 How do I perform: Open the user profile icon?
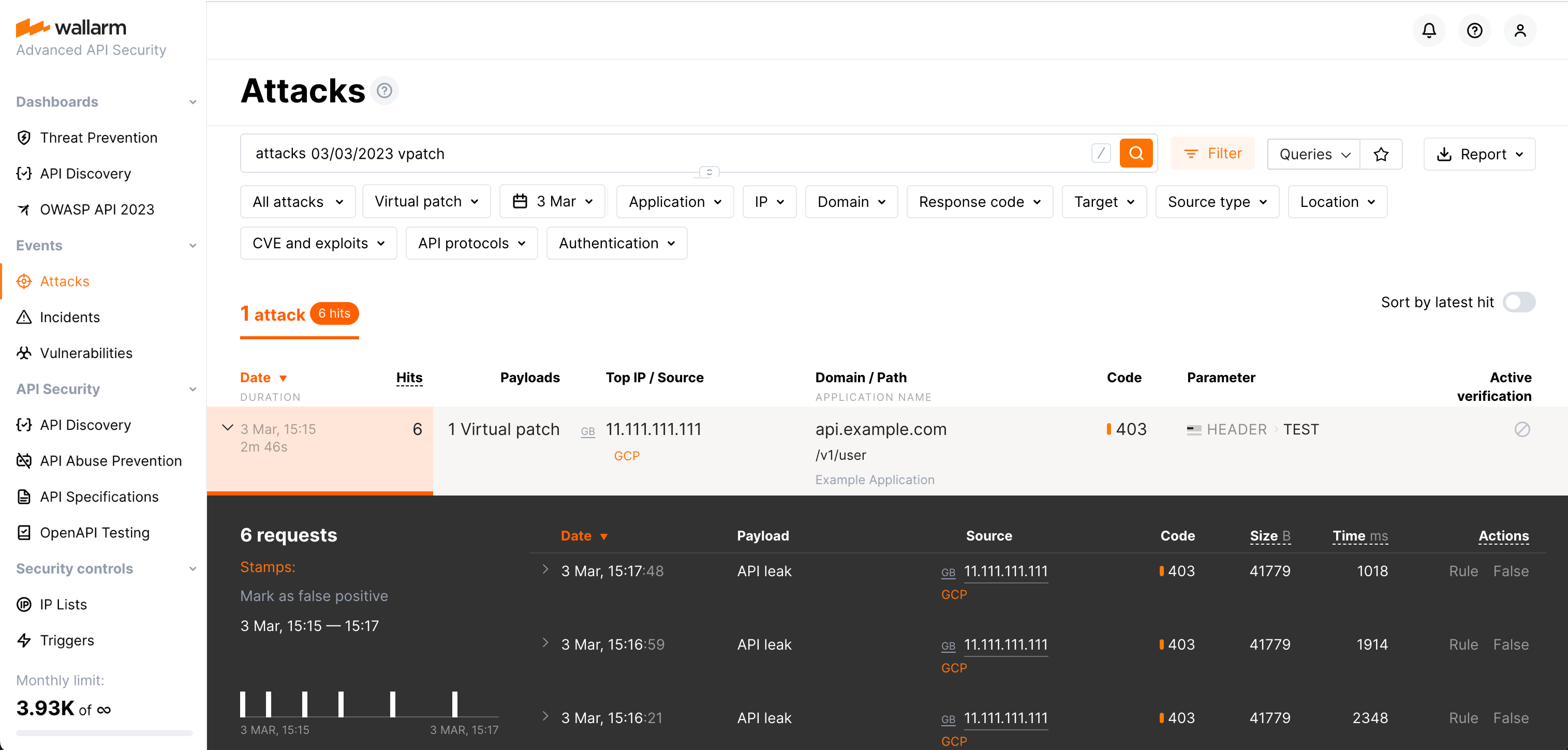[x=1520, y=31]
